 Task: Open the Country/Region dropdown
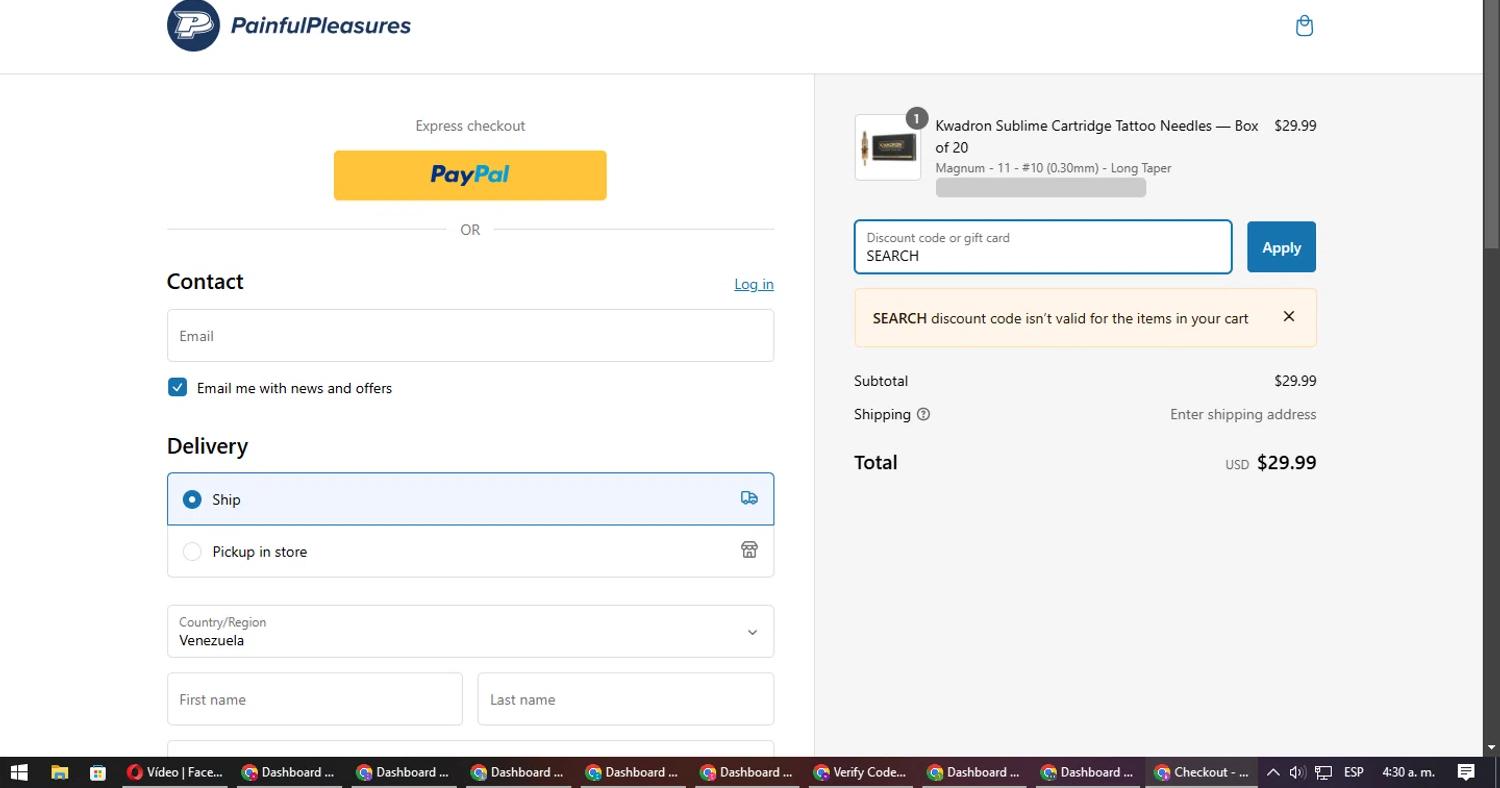point(470,631)
